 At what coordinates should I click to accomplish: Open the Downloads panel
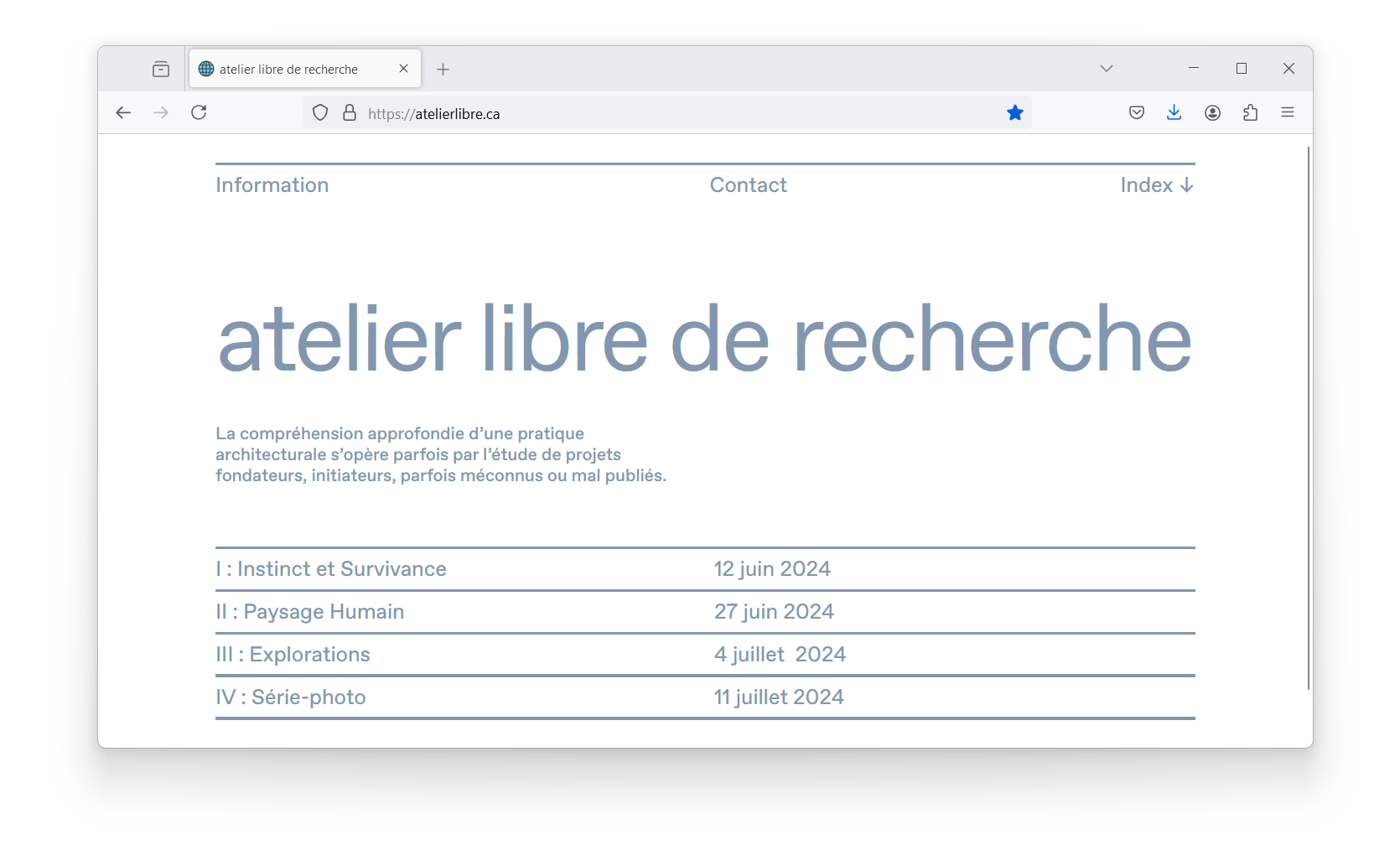(1174, 112)
